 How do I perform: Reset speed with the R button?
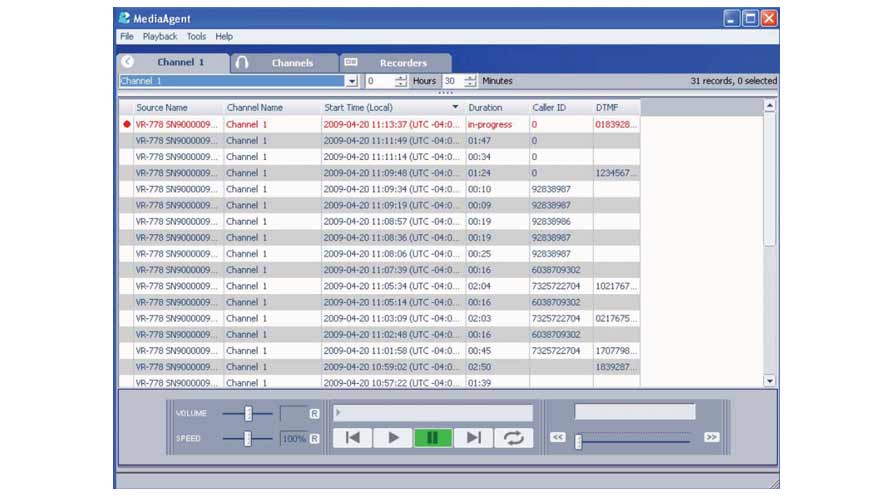pyautogui.click(x=314, y=439)
